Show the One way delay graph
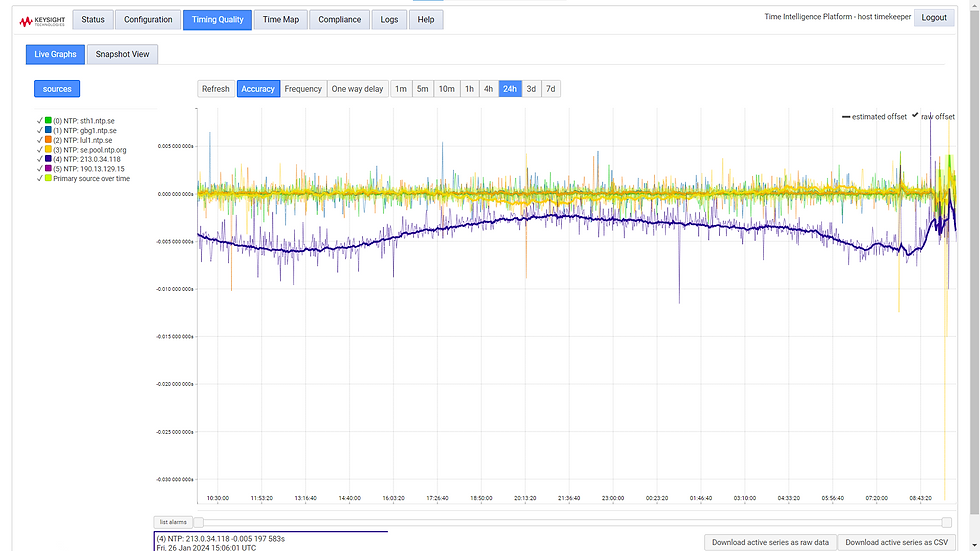The image size is (980, 551). pos(358,89)
